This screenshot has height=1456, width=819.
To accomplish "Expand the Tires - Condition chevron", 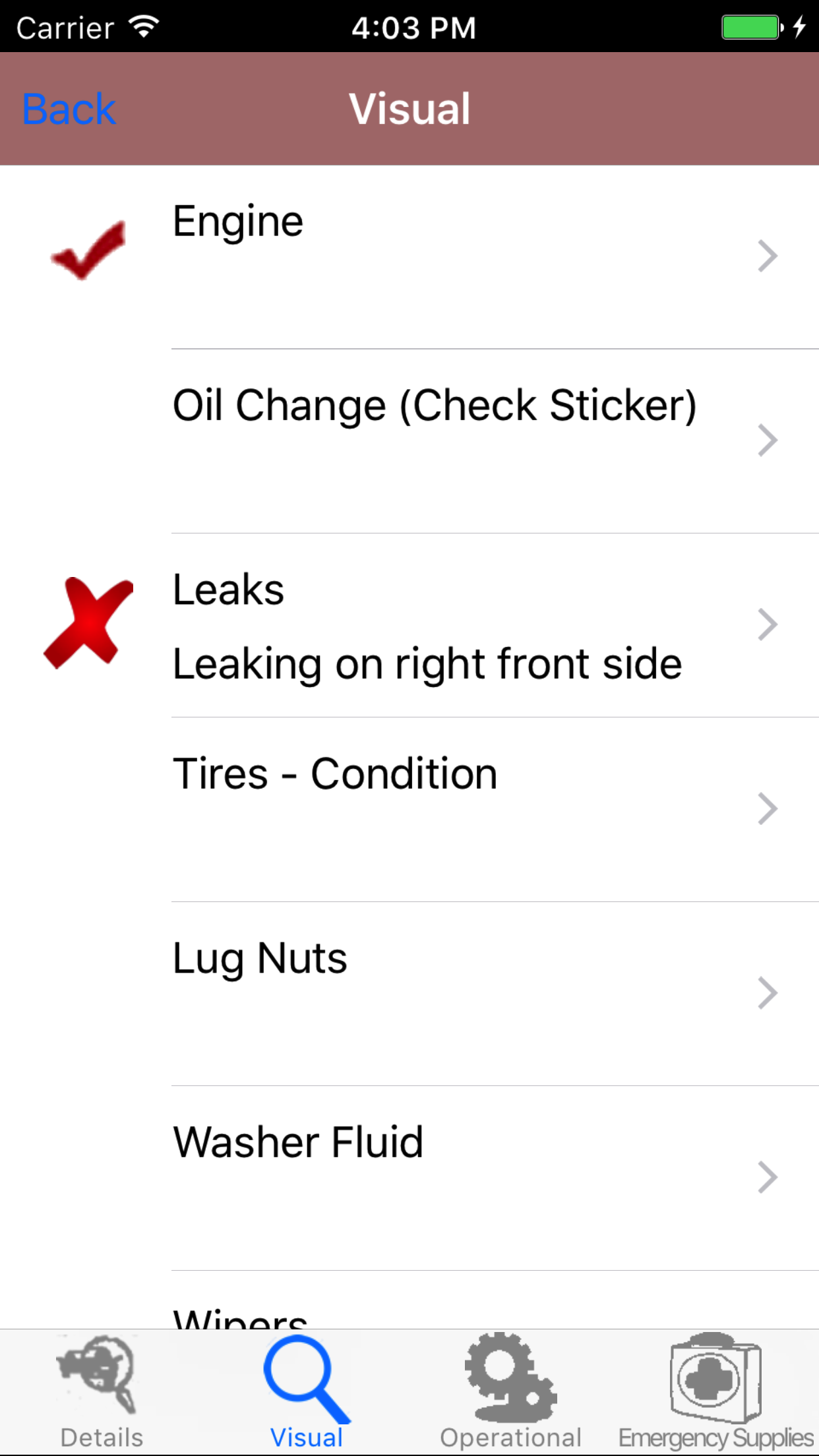I will [768, 808].
